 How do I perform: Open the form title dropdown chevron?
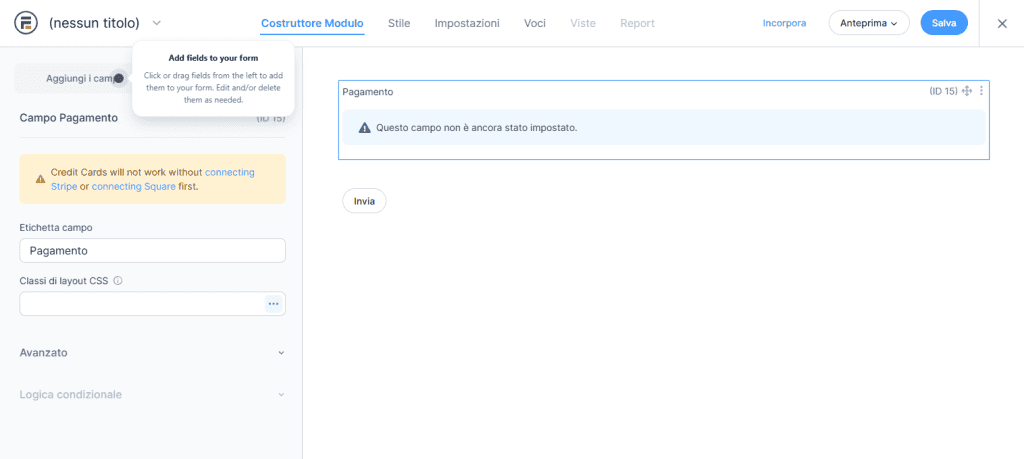pyautogui.click(x=156, y=23)
